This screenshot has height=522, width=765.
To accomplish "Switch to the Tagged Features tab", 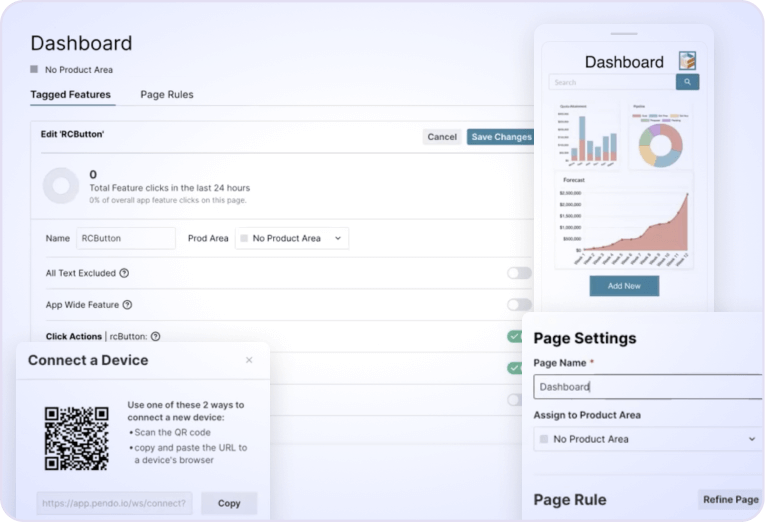I will coord(71,95).
